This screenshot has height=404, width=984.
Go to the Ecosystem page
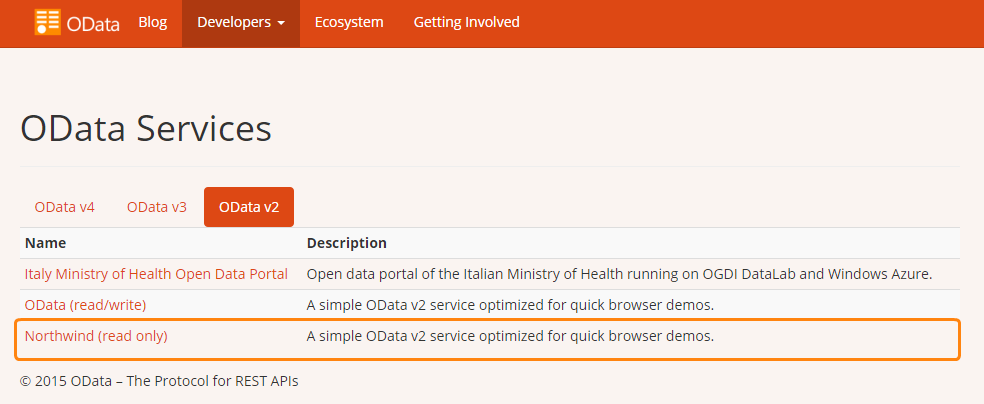tap(349, 23)
